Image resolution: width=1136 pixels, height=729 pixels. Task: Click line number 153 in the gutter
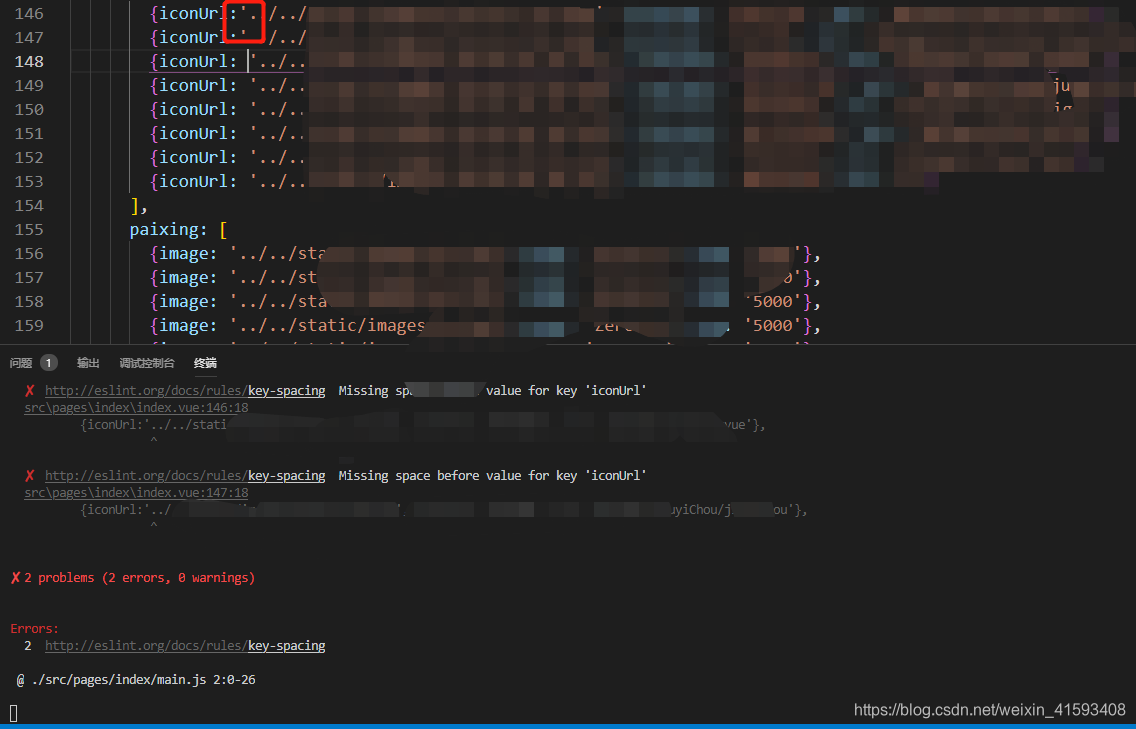click(29, 181)
